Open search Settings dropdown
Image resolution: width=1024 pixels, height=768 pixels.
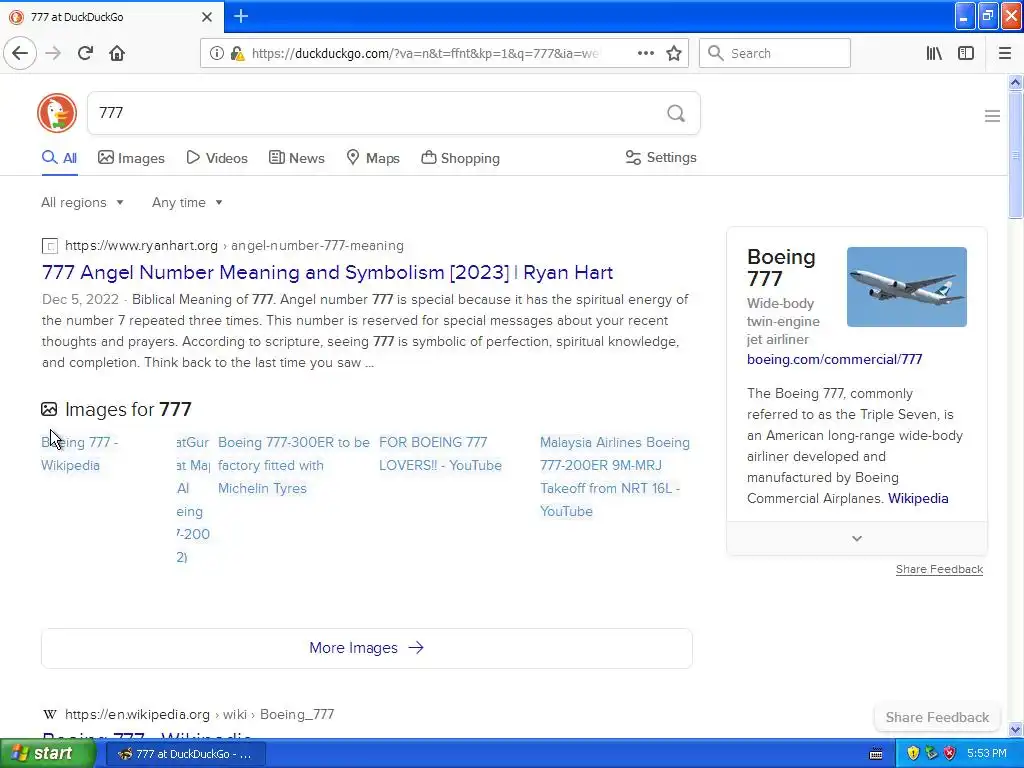pos(661,157)
